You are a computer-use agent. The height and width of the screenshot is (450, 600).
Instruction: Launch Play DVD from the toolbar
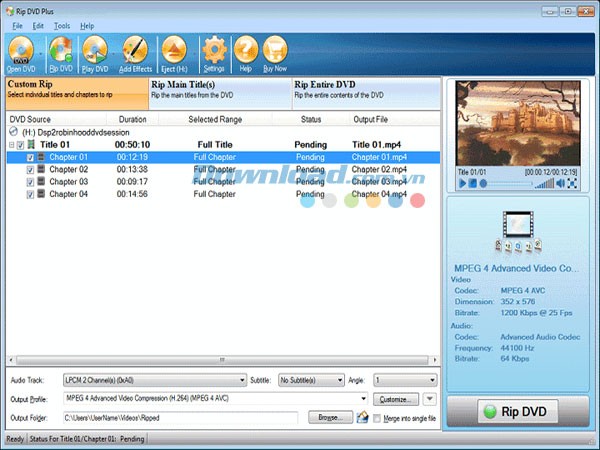[95, 50]
